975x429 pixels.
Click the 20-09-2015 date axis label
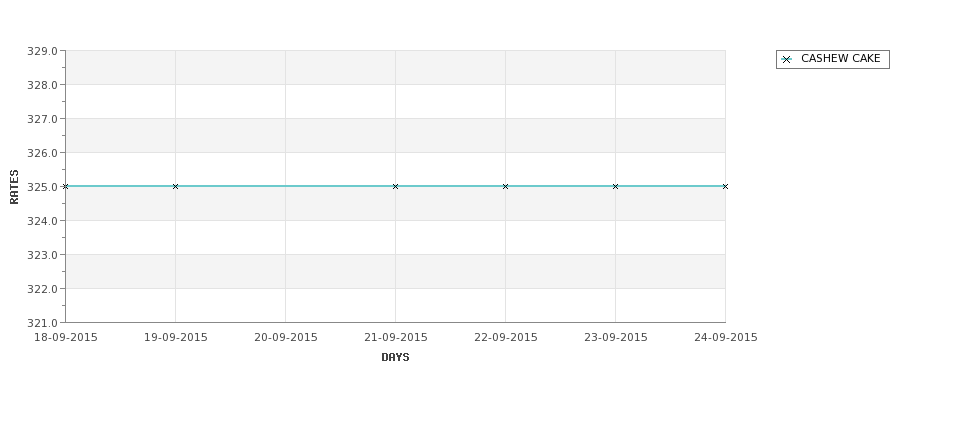[x=286, y=338]
